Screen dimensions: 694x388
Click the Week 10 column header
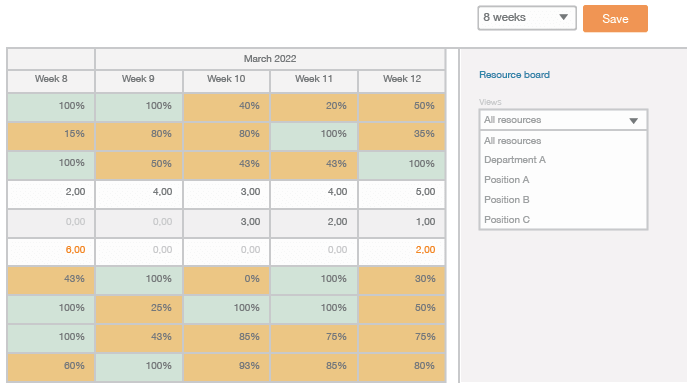tap(226, 81)
